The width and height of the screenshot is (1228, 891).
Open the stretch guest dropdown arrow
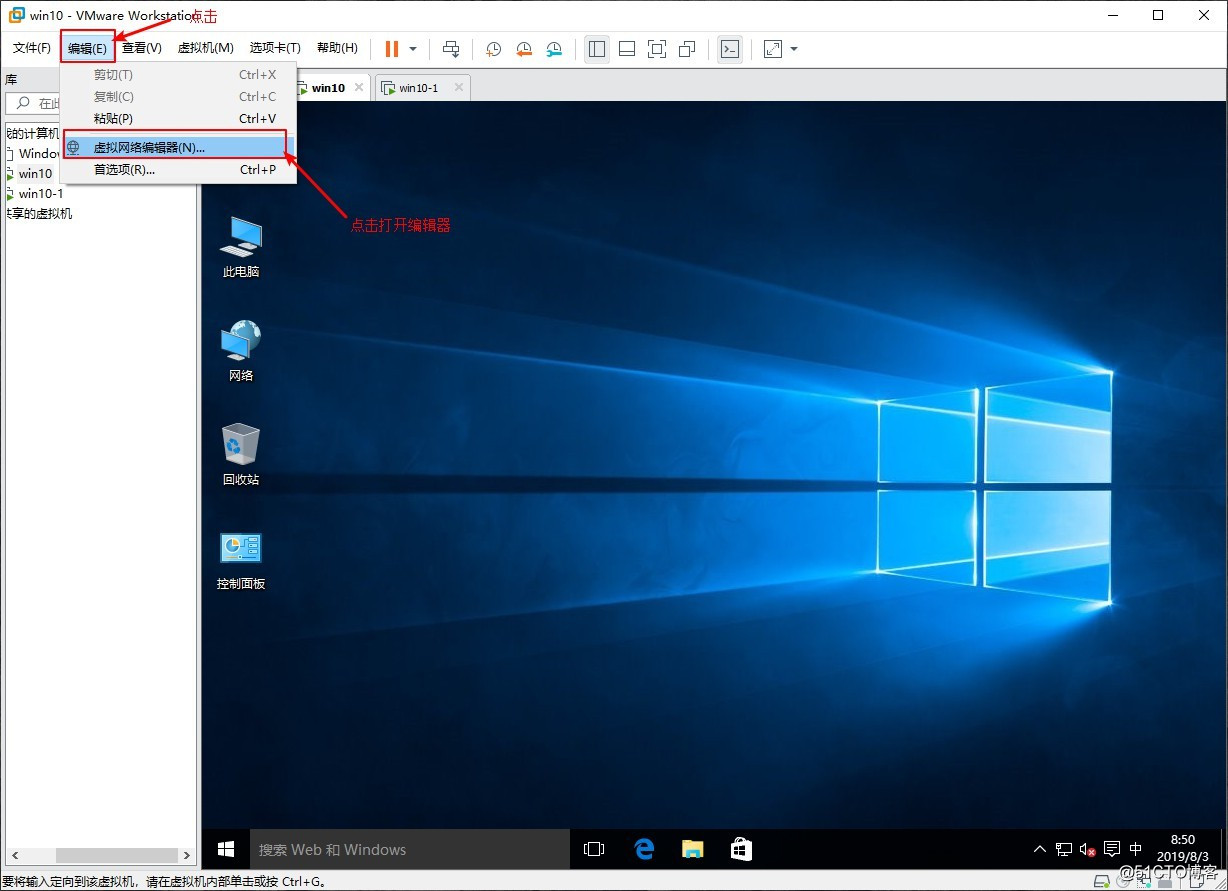794,48
